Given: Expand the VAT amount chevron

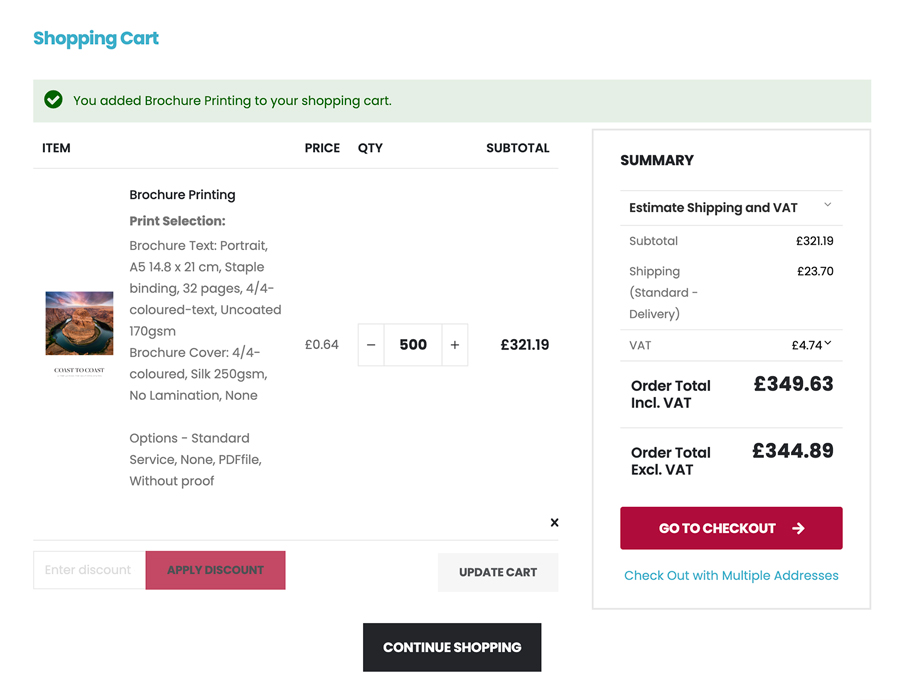Looking at the screenshot, I should [x=828, y=344].
